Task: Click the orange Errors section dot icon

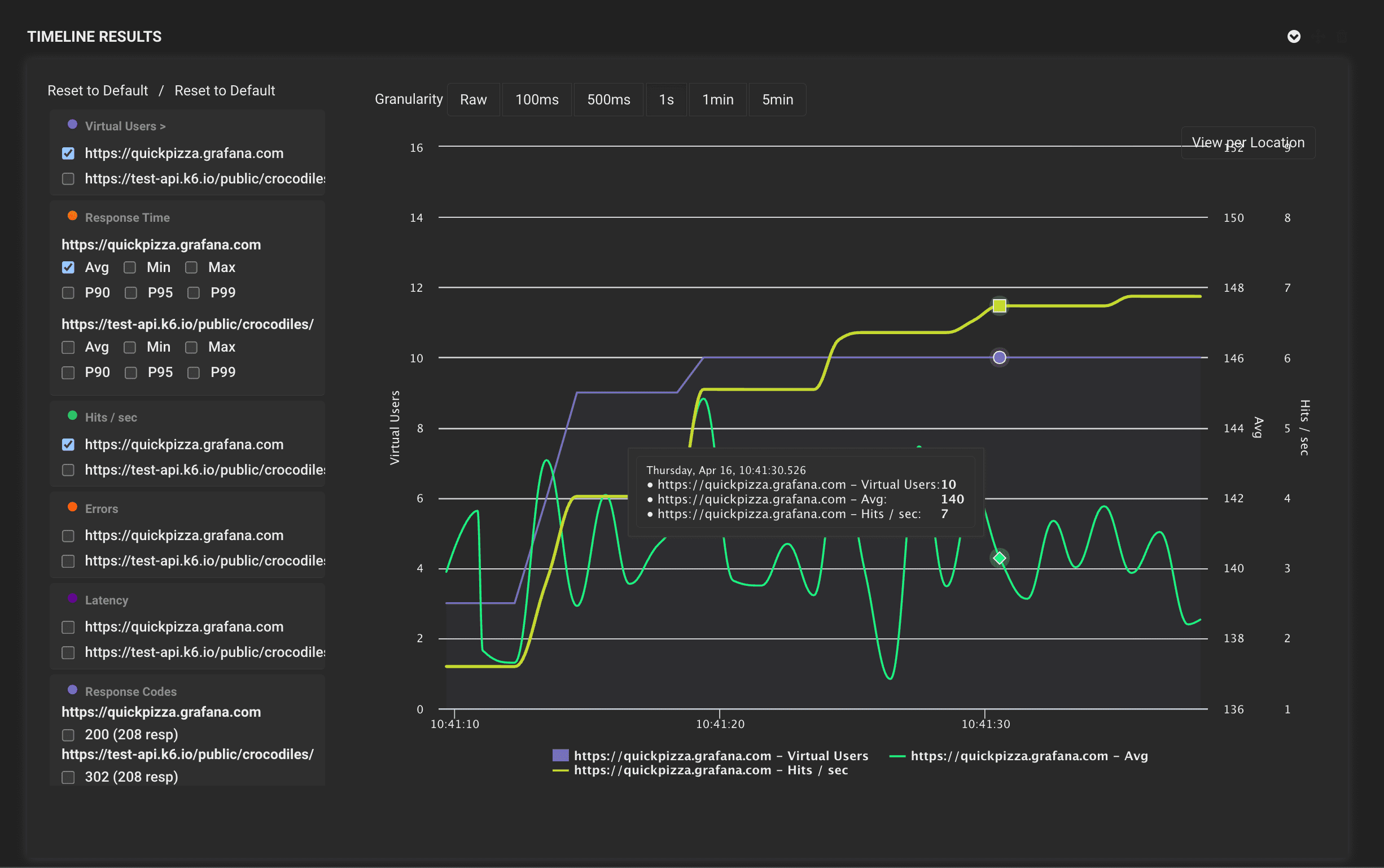Action: click(x=72, y=507)
